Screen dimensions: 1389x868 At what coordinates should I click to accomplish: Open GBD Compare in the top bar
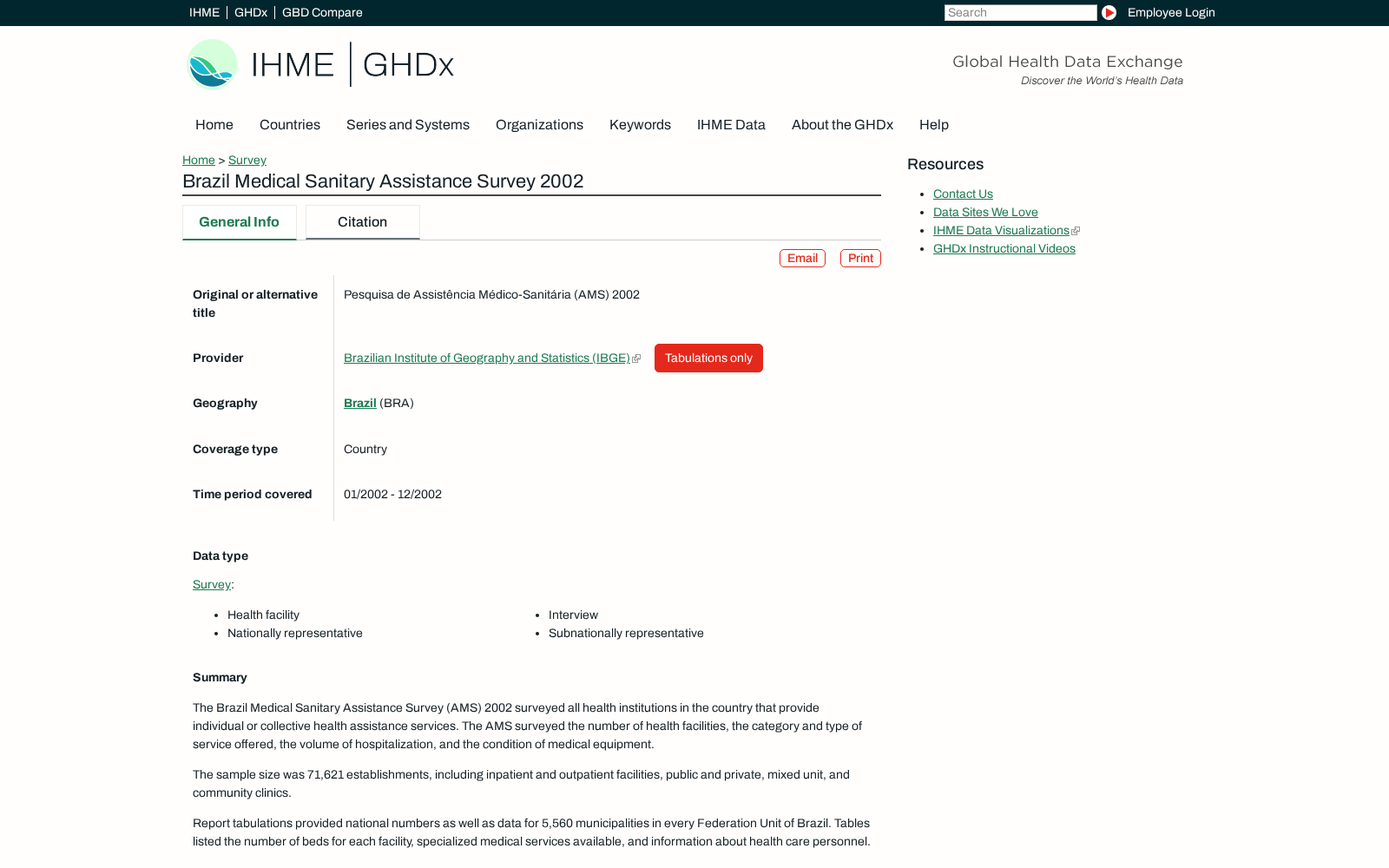322,13
